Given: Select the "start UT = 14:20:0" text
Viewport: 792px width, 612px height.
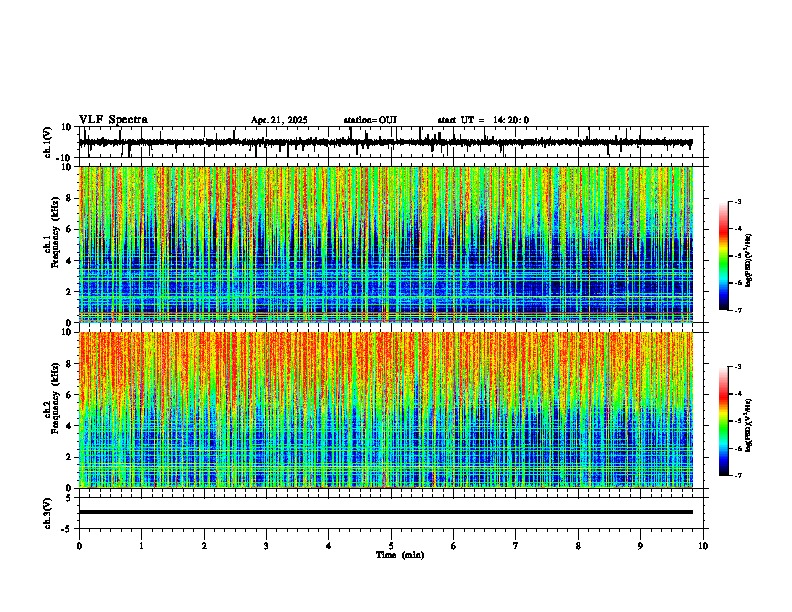Looking at the screenshot, I should click(483, 120).
